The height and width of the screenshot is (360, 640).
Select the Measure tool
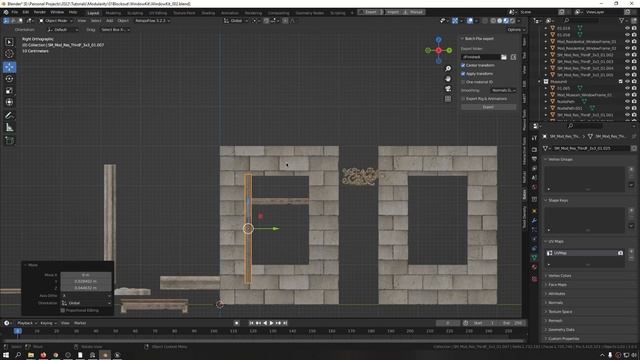pos(9,127)
